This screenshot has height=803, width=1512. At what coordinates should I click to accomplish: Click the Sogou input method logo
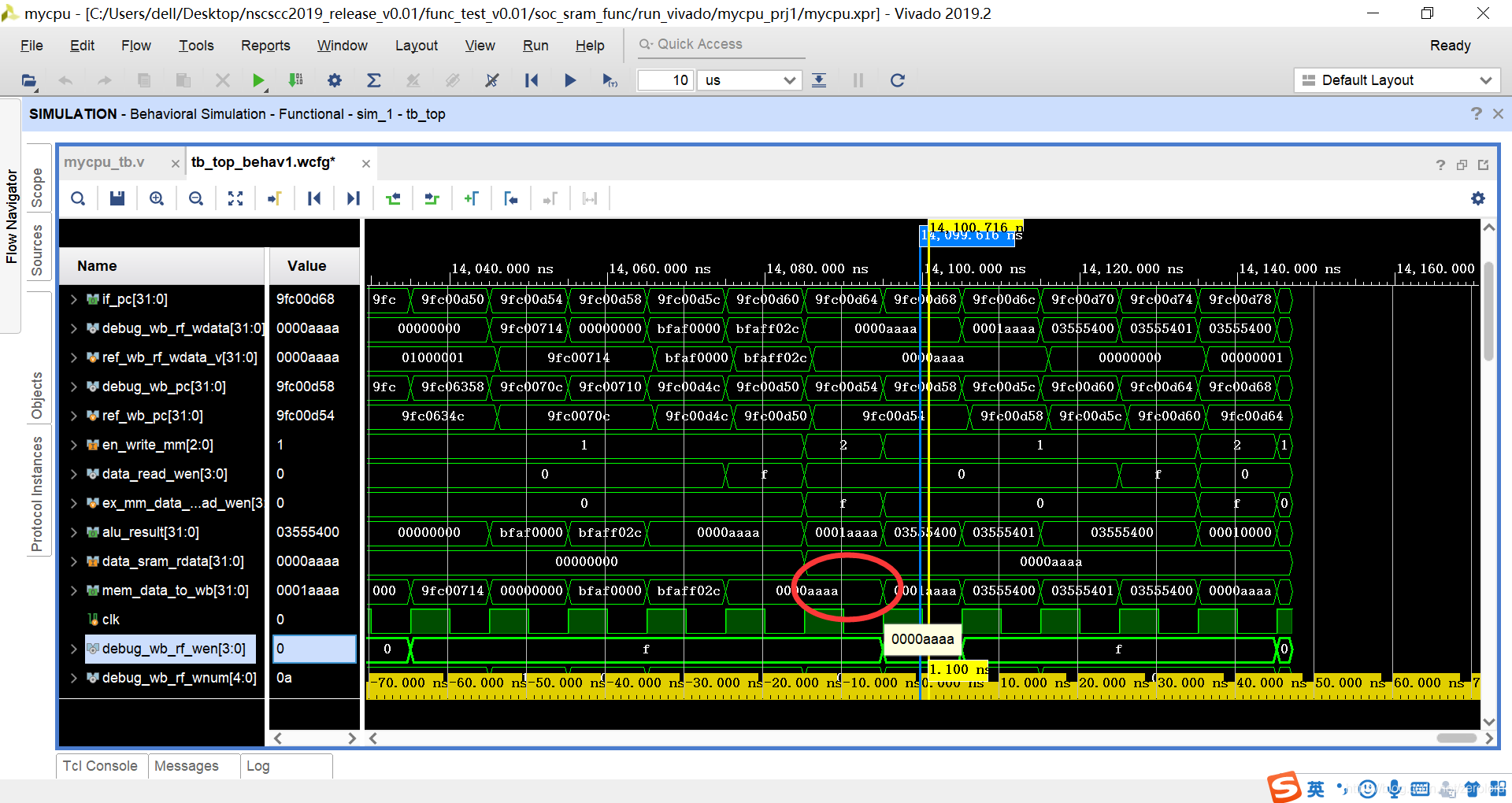point(1284,787)
